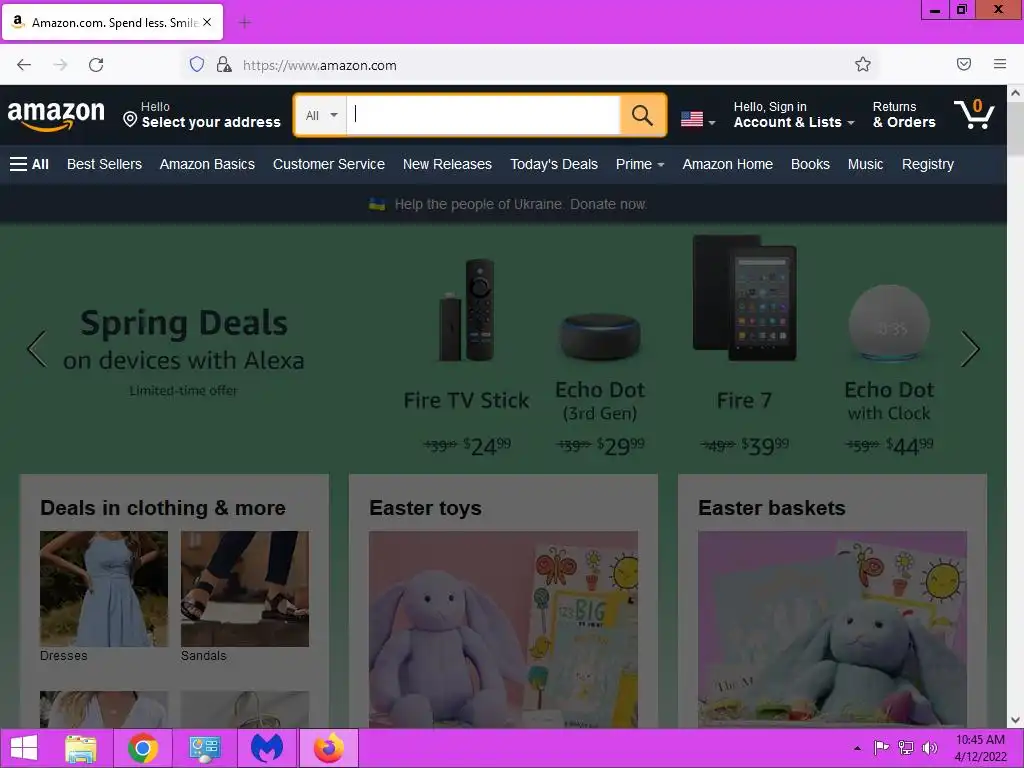Click the padlock site security icon
The height and width of the screenshot is (768, 1024).
tap(224, 64)
